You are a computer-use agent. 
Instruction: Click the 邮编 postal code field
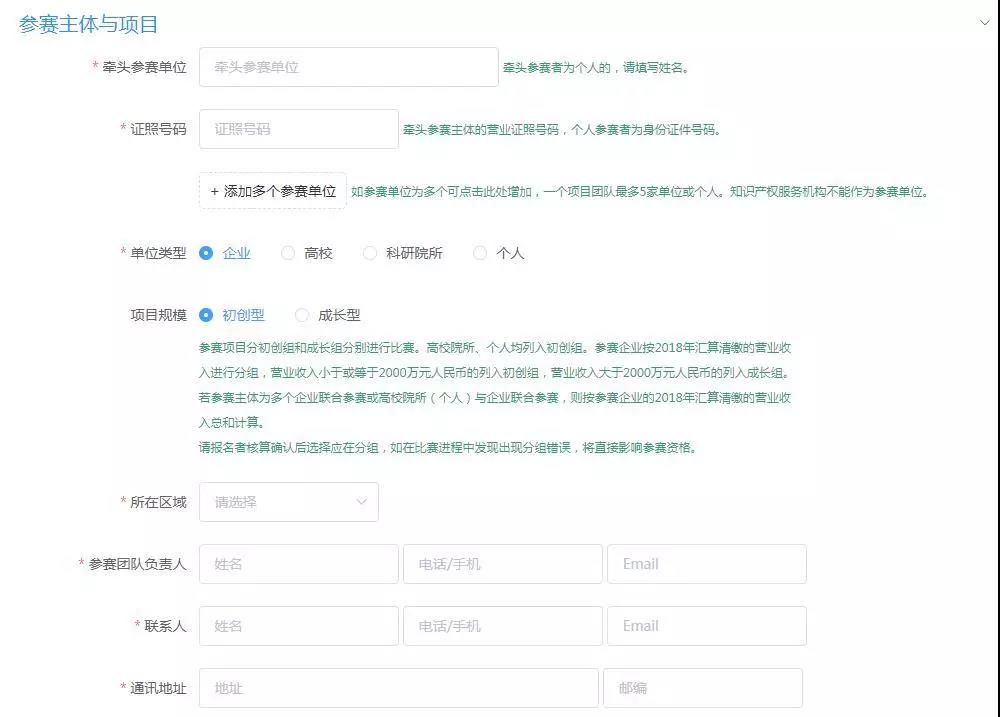tap(703, 687)
